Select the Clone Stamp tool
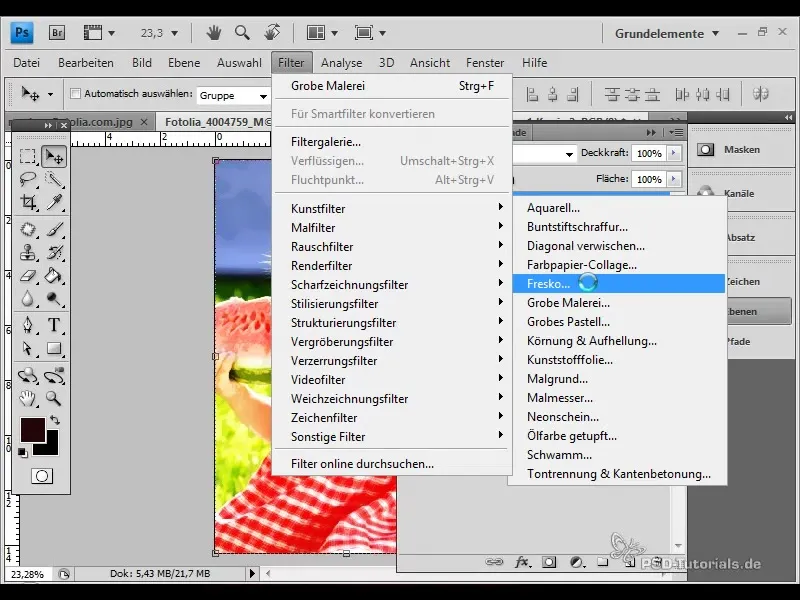Viewport: 800px width, 600px height. (x=28, y=253)
